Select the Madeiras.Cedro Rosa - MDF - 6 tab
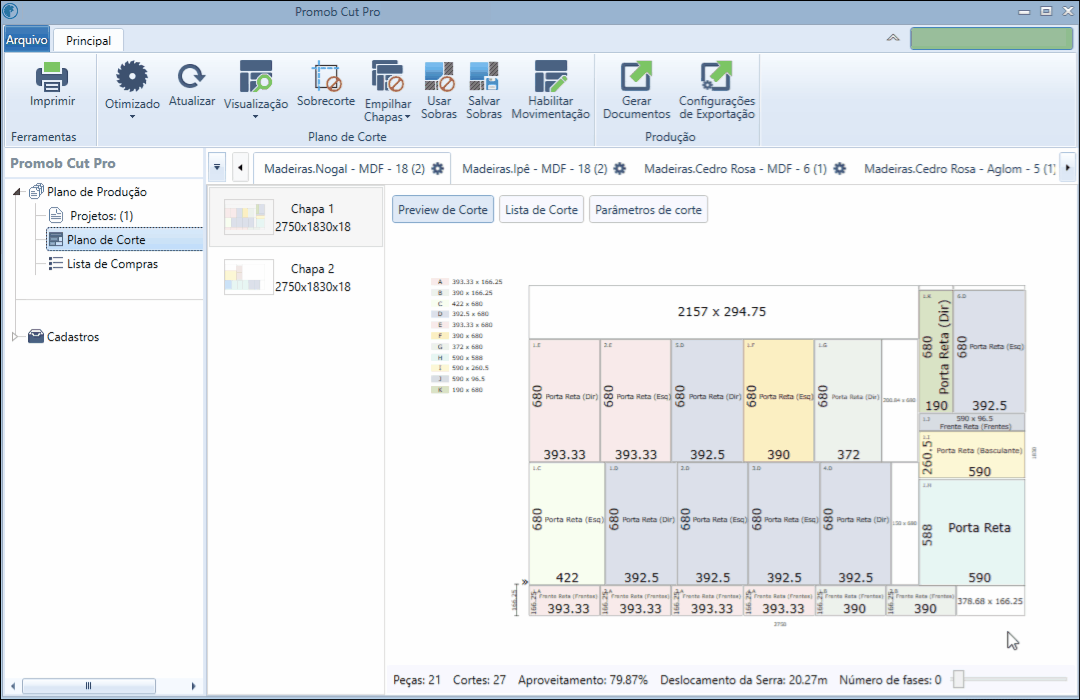This screenshot has height=700, width=1080. (x=735, y=169)
